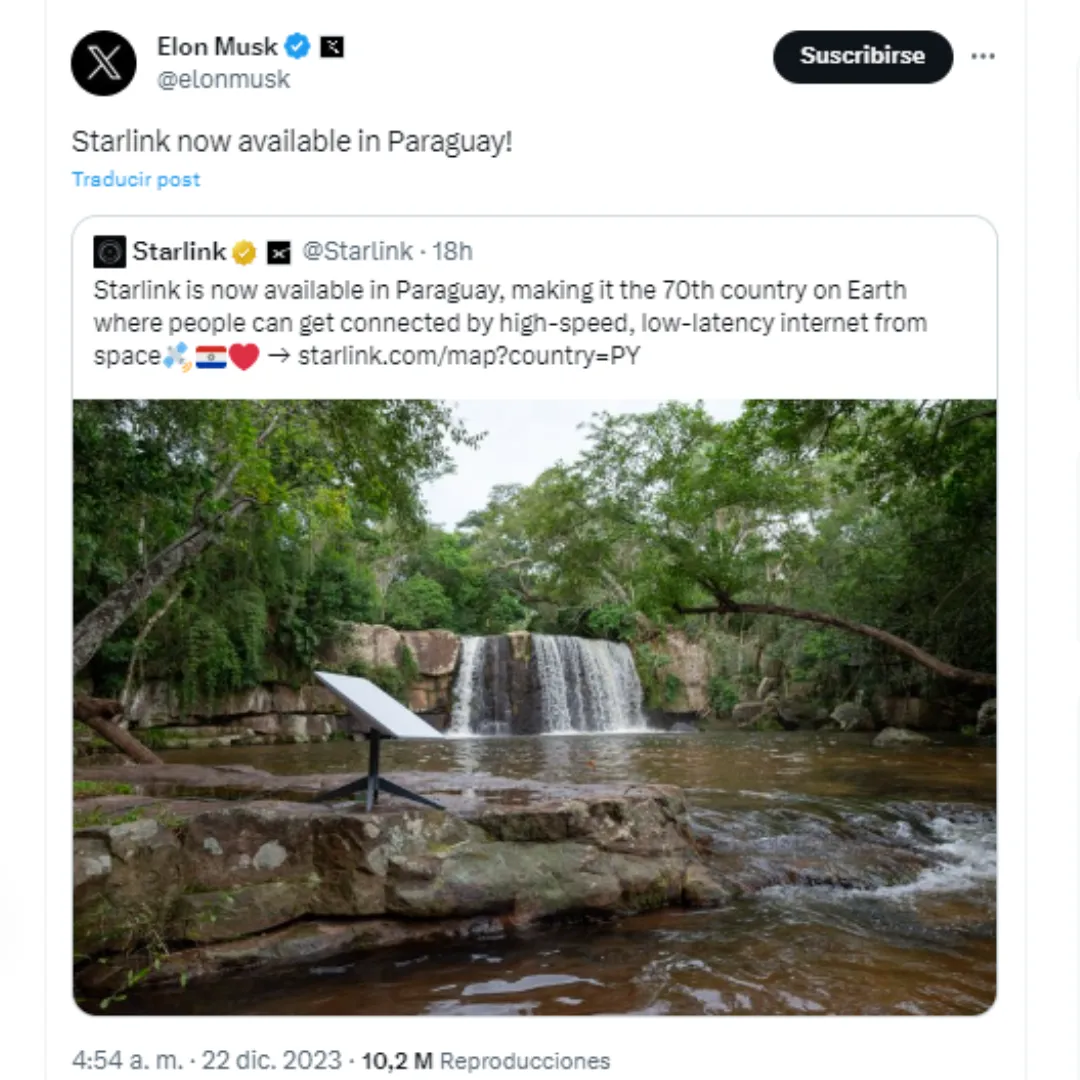The image size is (1080, 1080).
Task: Click the 4:54 a. m. post timestamp
Action: tap(127, 1060)
